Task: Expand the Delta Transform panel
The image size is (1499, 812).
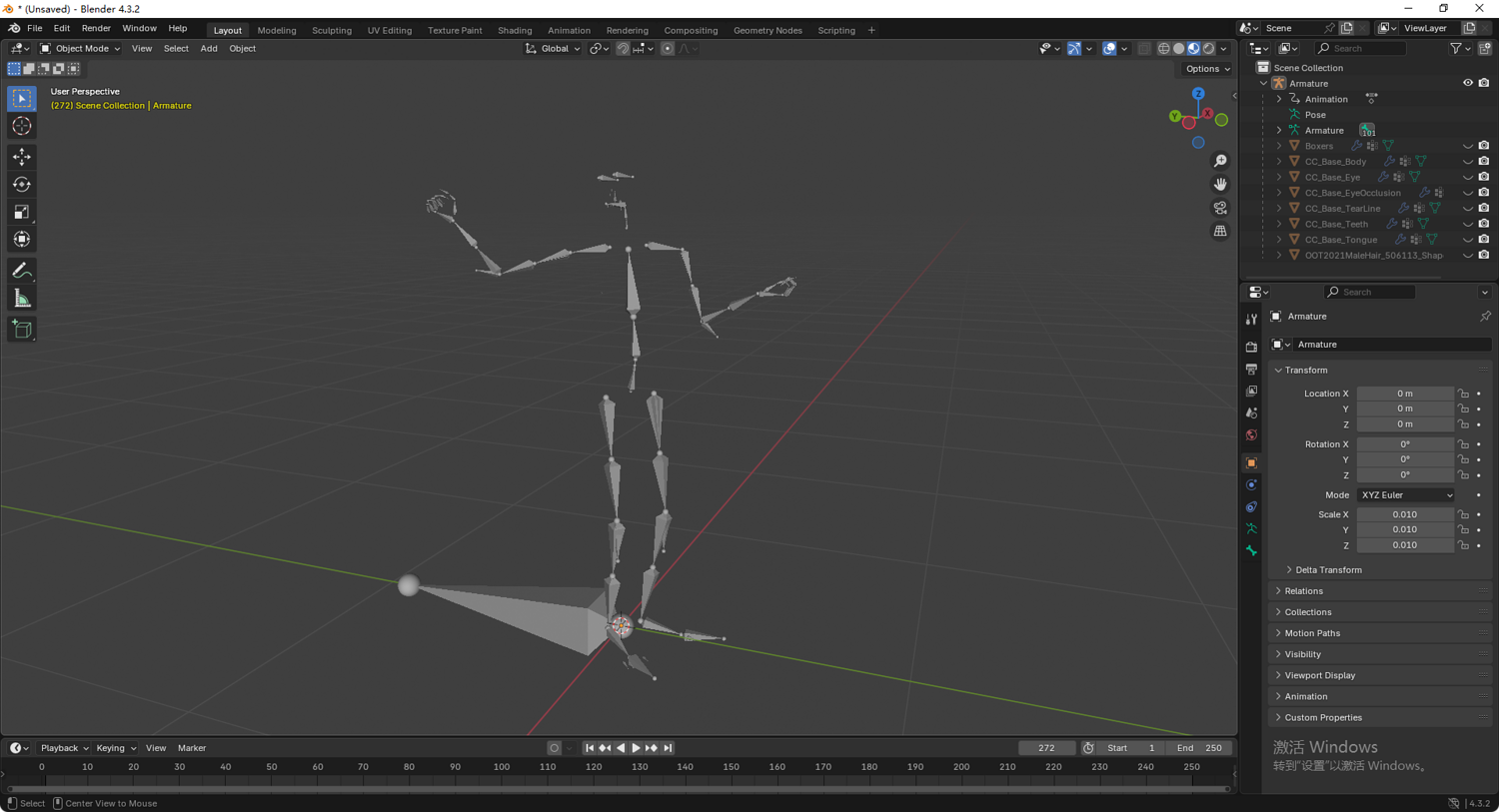Action: coord(1328,570)
